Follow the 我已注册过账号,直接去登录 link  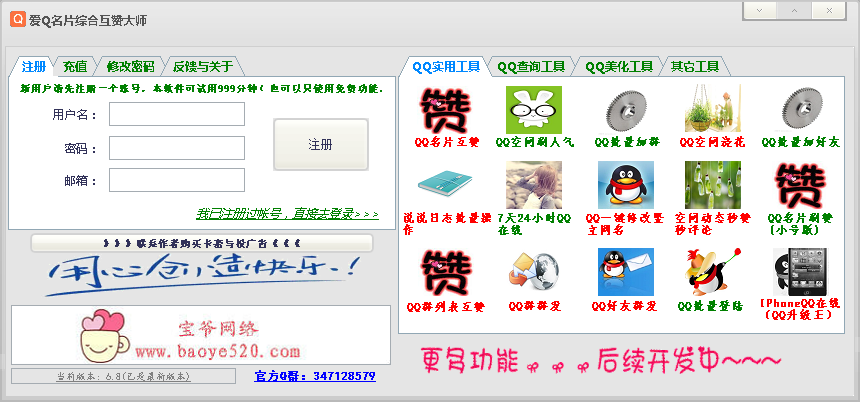[287, 213]
